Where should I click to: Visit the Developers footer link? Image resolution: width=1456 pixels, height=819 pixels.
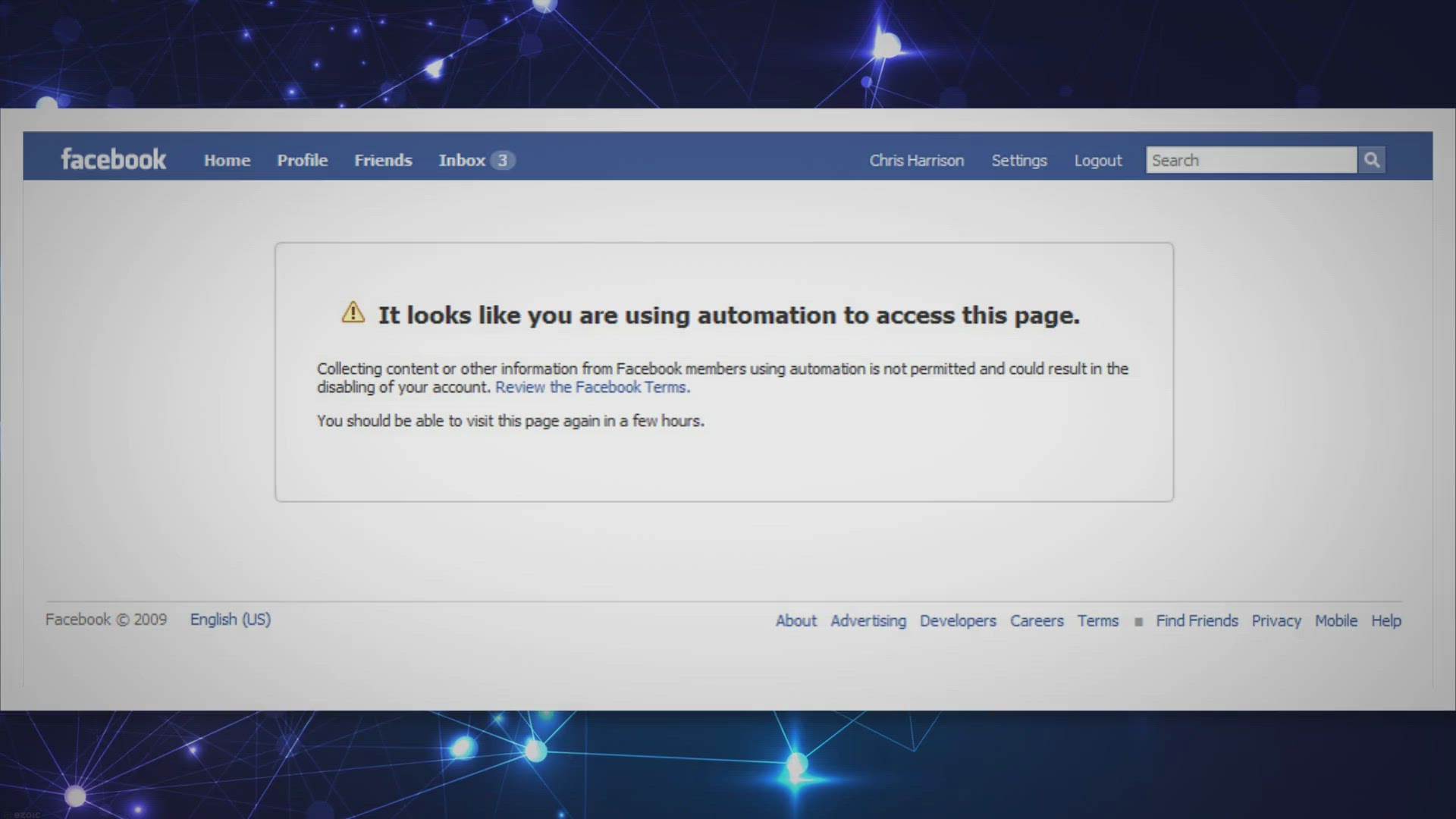pos(958,620)
